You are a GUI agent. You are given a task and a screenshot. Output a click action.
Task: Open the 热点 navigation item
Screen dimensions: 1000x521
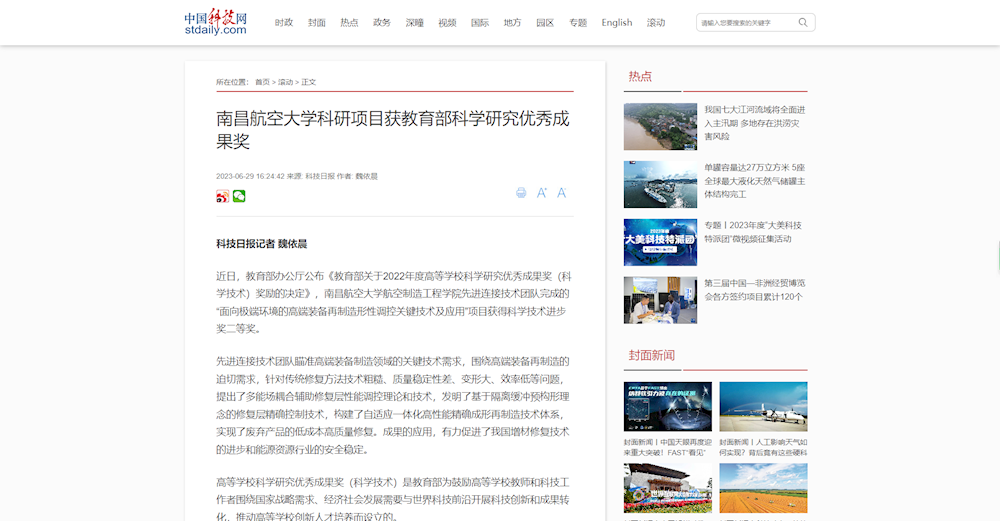click(x=349, y=22)
